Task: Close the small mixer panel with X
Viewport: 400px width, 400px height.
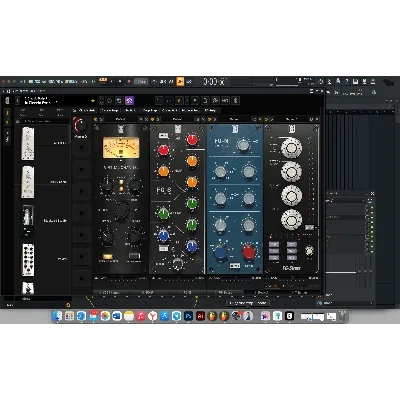Action: 372,193
